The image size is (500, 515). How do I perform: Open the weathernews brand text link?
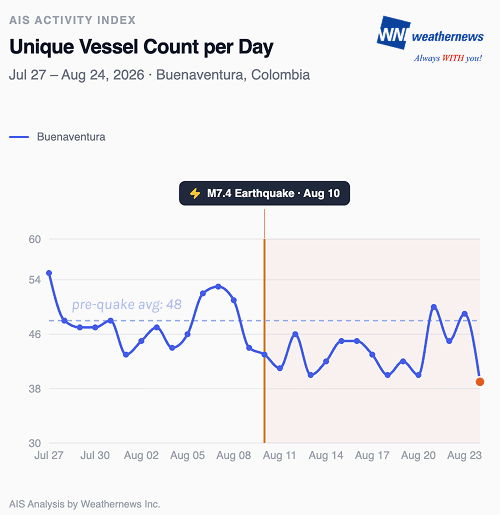click(x=447, y=36)
